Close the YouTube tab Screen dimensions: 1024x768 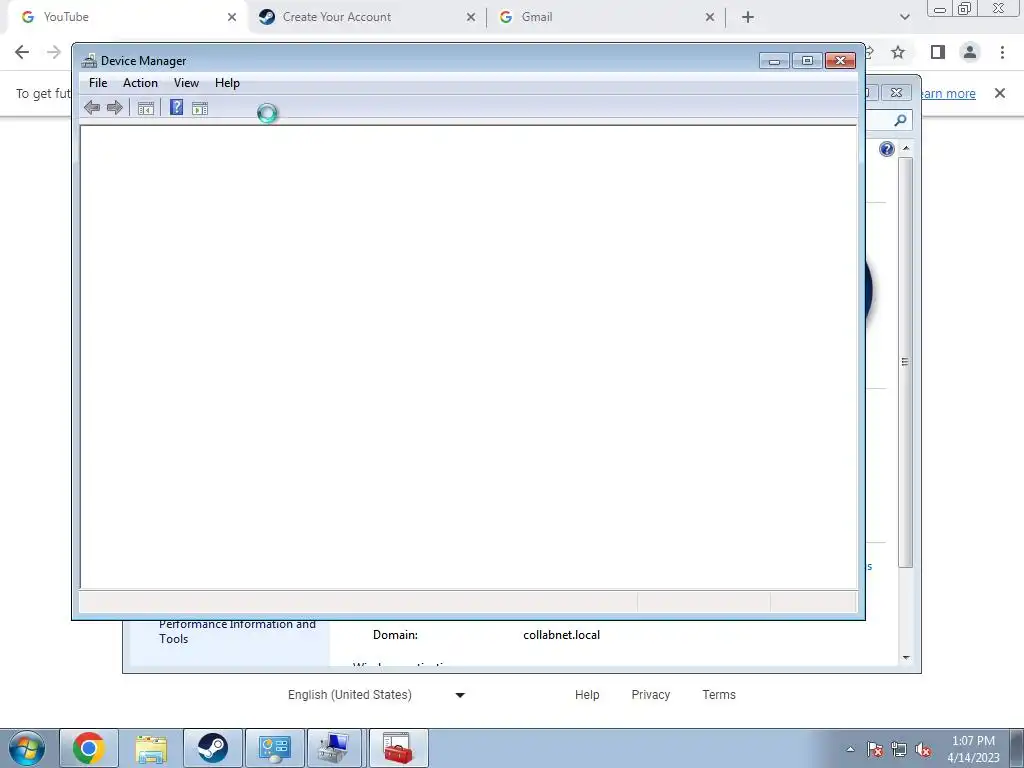232,17
